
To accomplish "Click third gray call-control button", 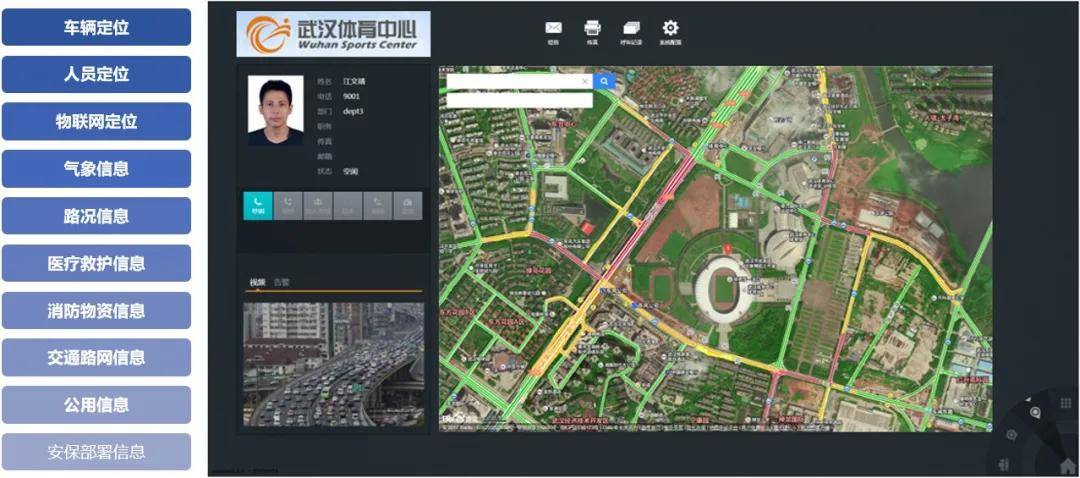I will (x=318, y=205).
